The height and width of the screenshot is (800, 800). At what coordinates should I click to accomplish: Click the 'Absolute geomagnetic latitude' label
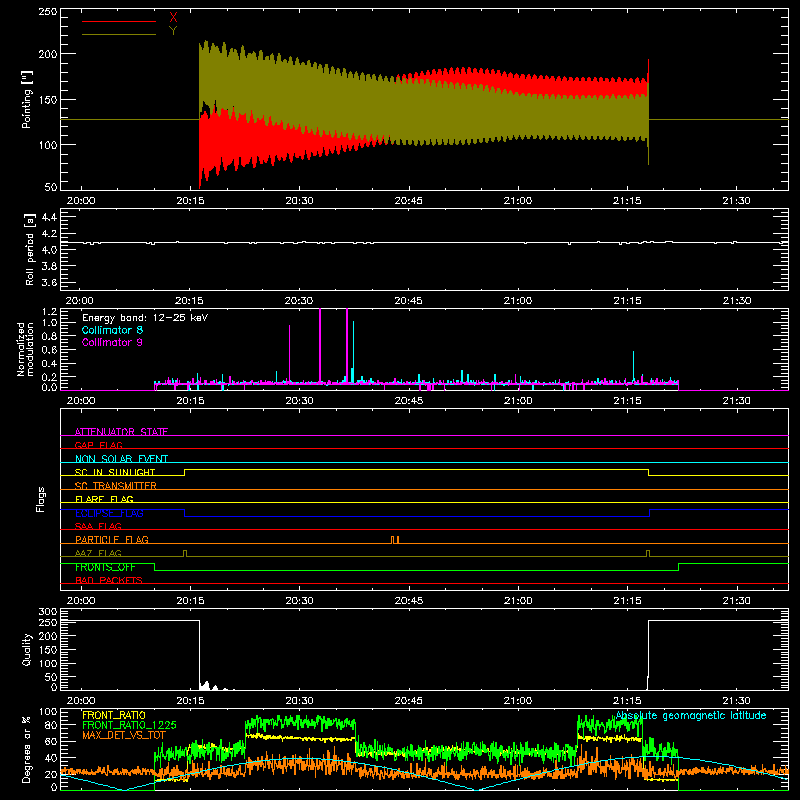tap(691, 715)
